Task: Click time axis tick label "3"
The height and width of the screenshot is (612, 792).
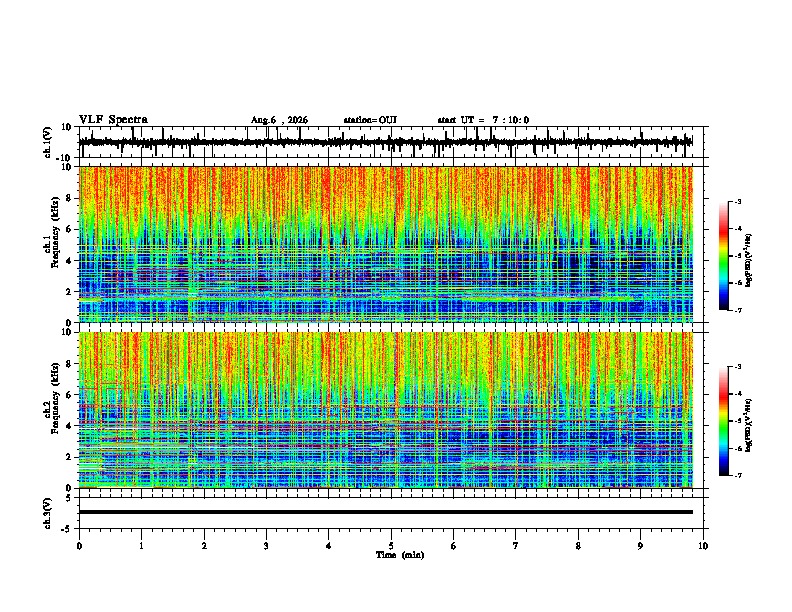Action: click(x=266, y=546)
